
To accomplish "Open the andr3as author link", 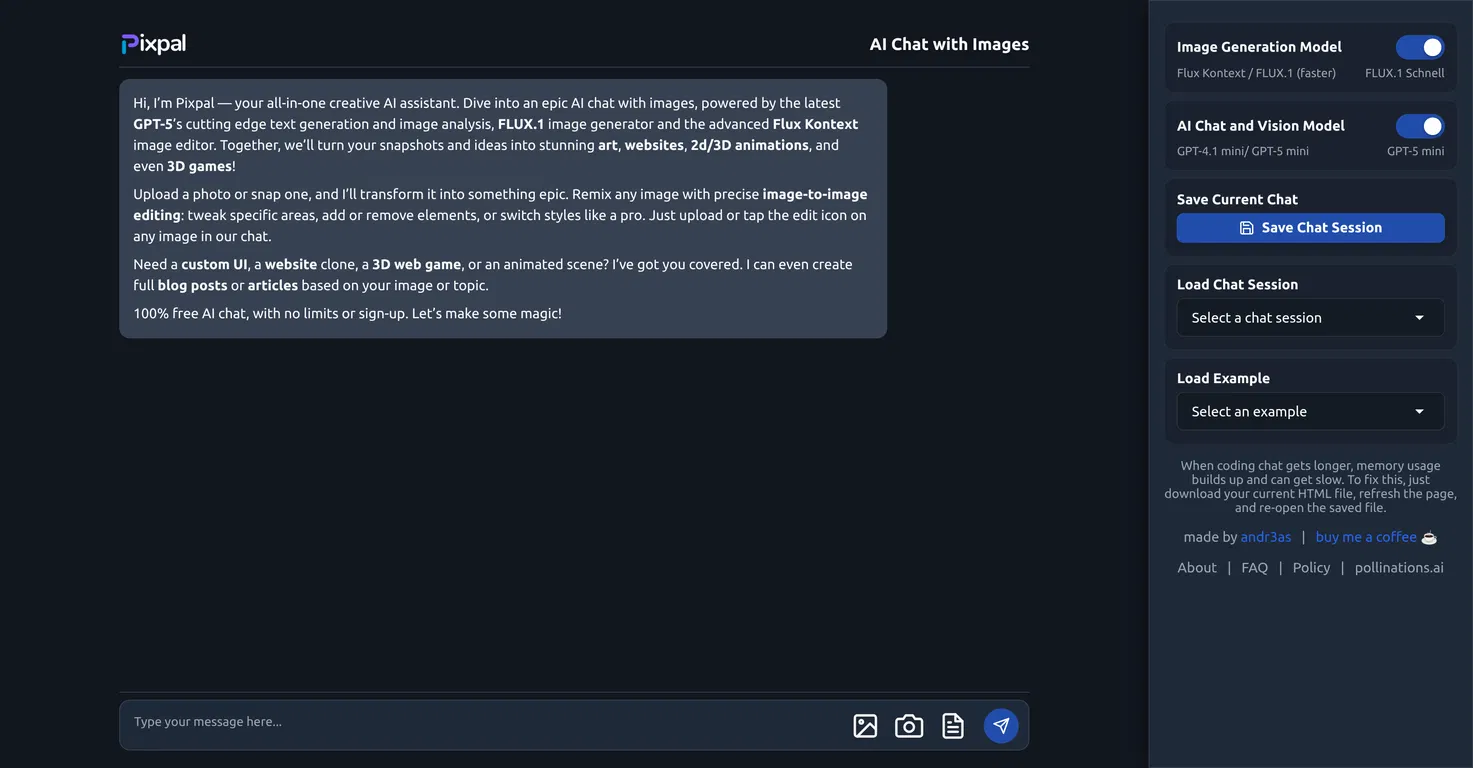I will coord(1265,538).
